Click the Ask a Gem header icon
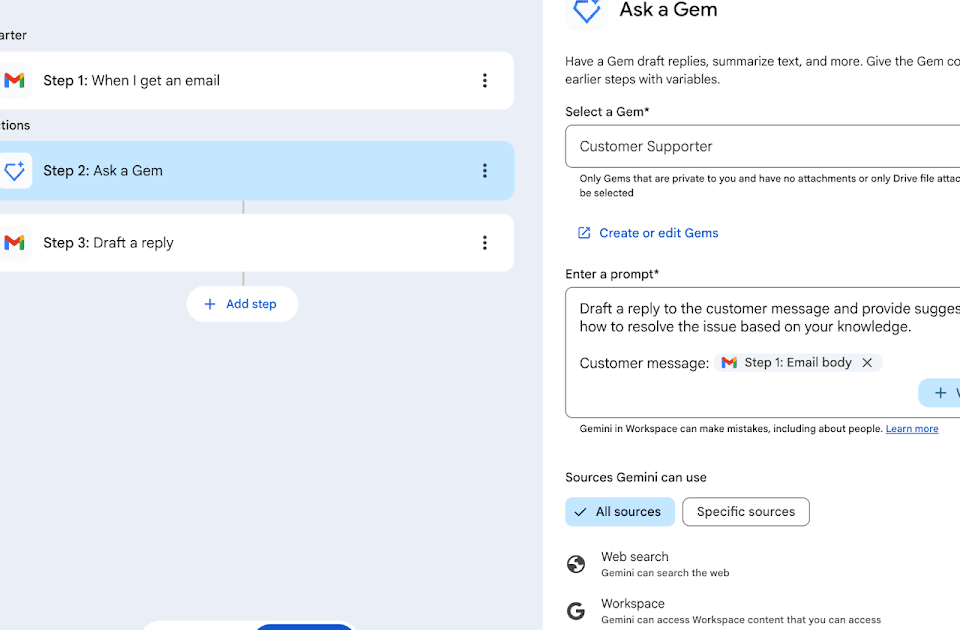The width and height of the screenshot is (960, 630). [x=587, y=12]
